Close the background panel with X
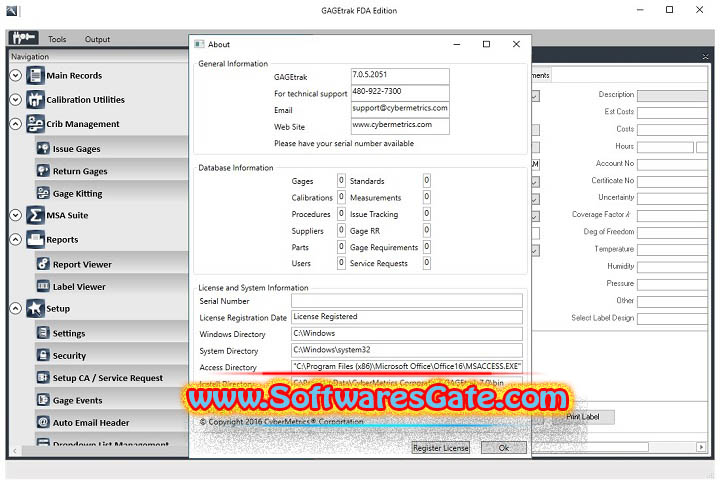This screenshot has width=720, height=480. coord(705,56)
